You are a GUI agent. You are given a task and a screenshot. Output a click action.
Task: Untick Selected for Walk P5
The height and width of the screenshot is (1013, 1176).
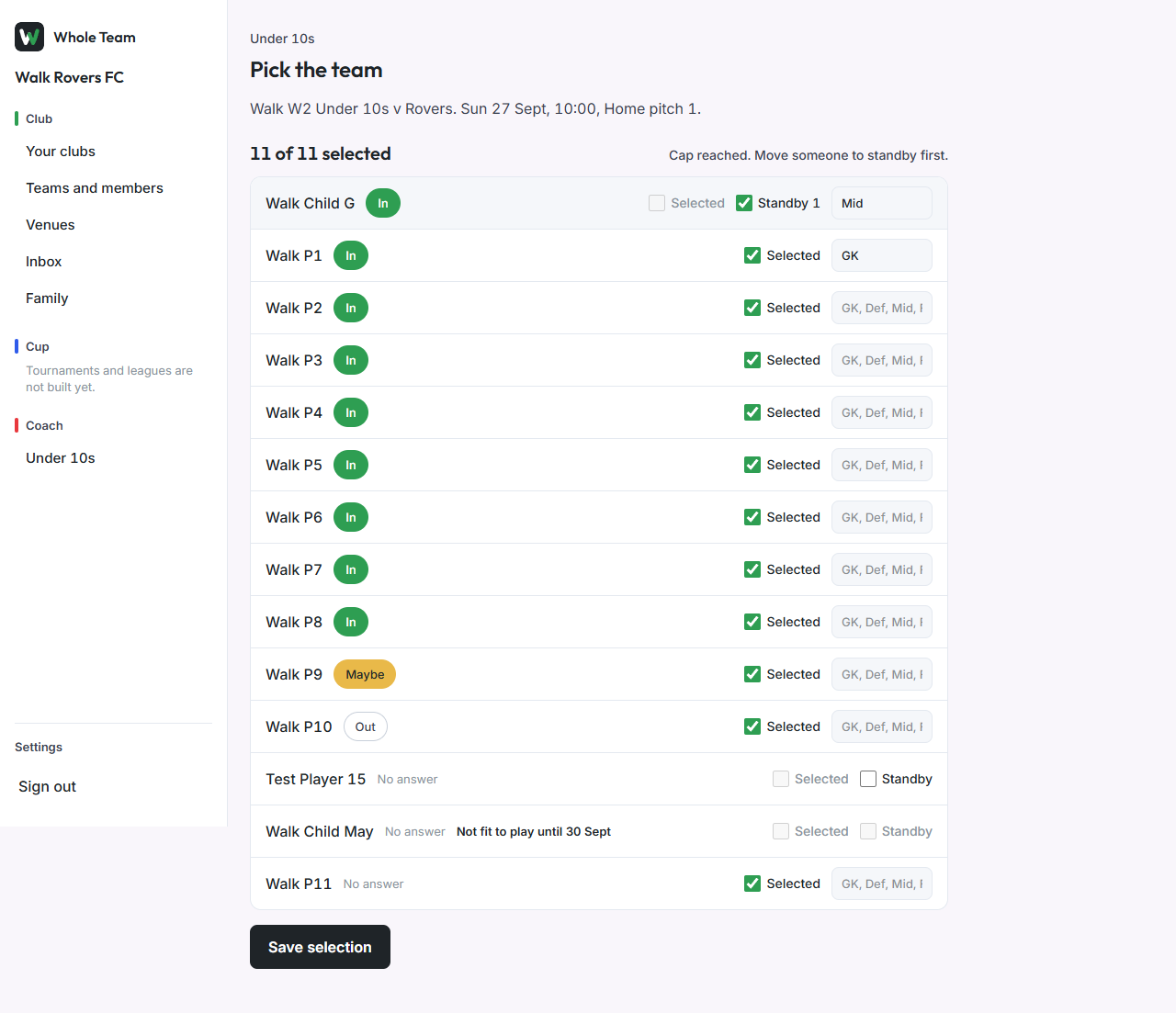[752, 465]
